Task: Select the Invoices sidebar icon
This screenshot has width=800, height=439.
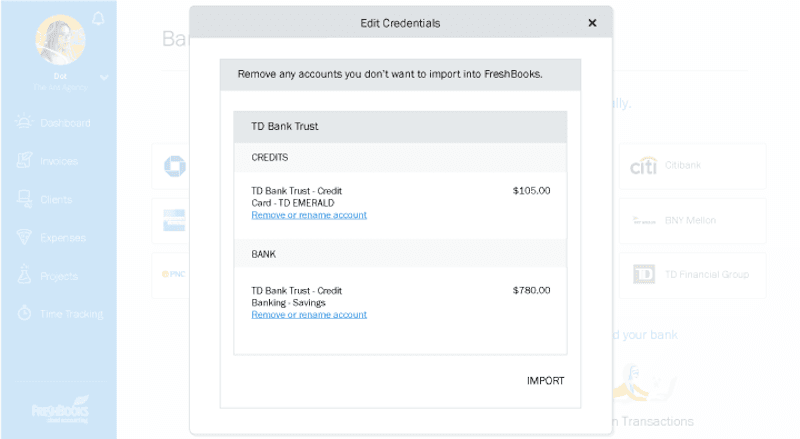Action: point(24,161)
